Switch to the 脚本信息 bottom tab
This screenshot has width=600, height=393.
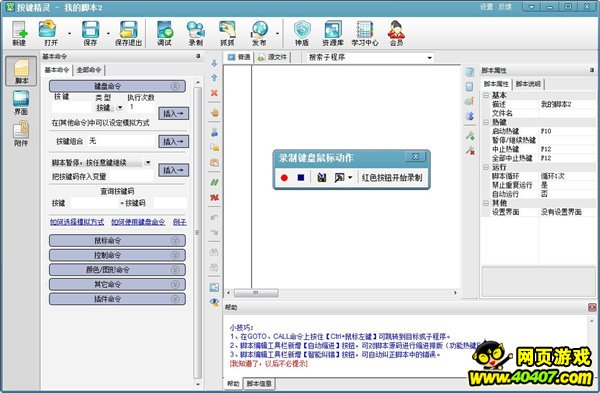259,383
